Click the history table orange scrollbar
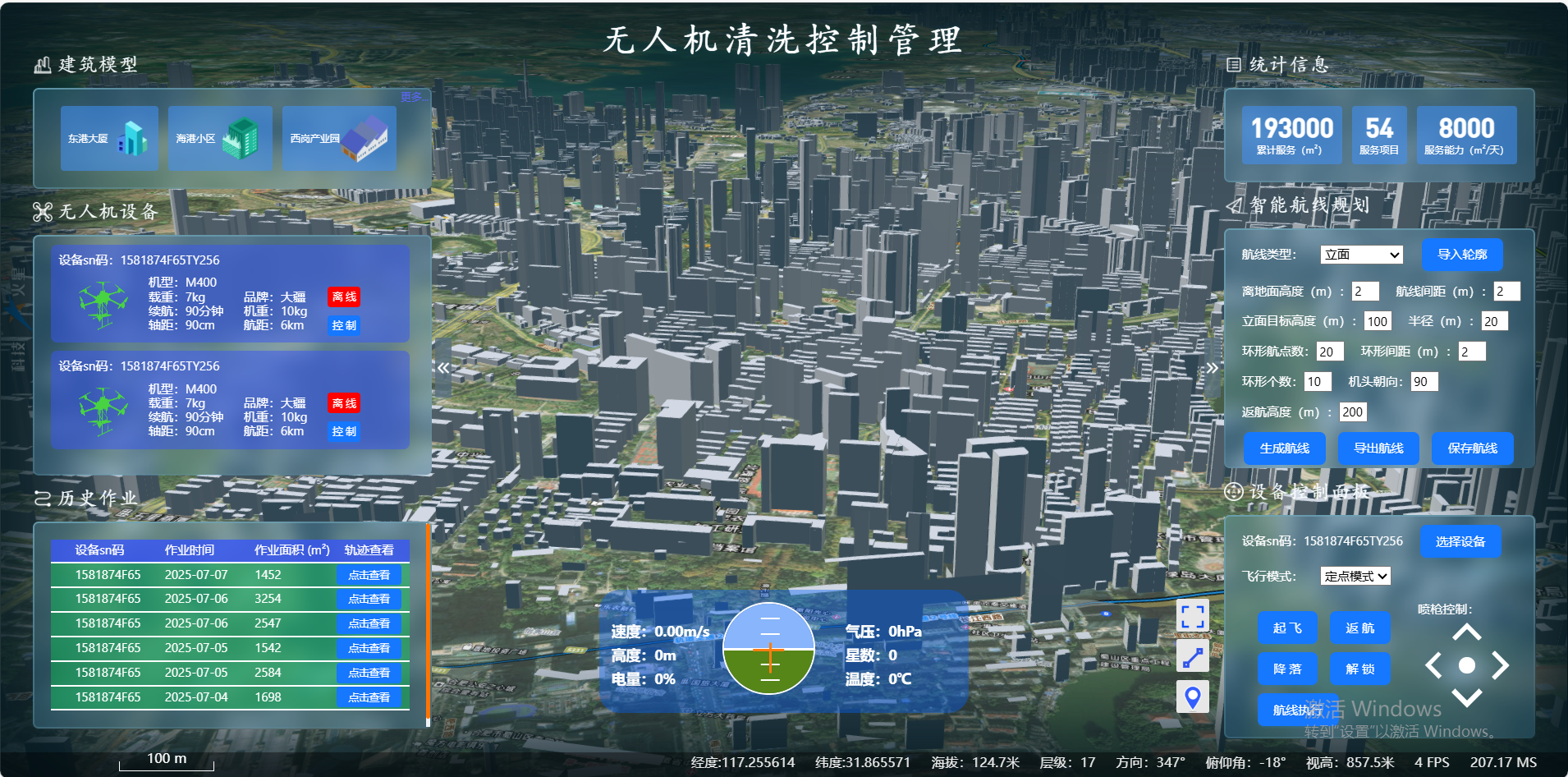This screenshot has width=1568, height=777. coord(428,623)
